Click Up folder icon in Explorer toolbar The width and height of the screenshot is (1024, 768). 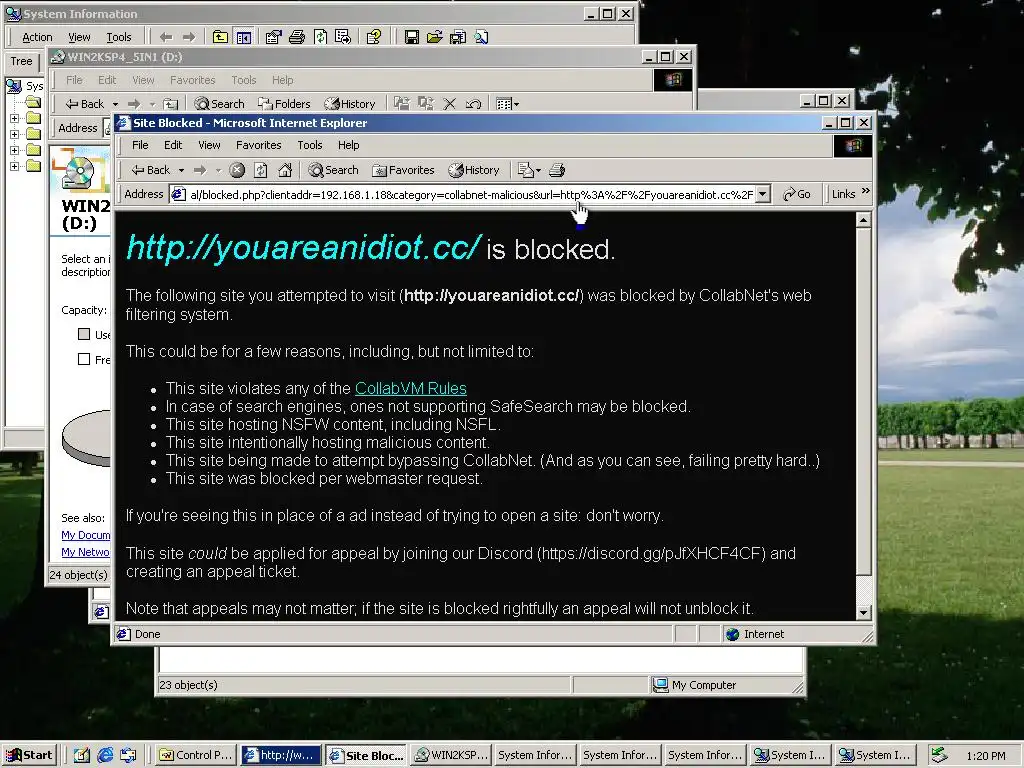[170, 104]
